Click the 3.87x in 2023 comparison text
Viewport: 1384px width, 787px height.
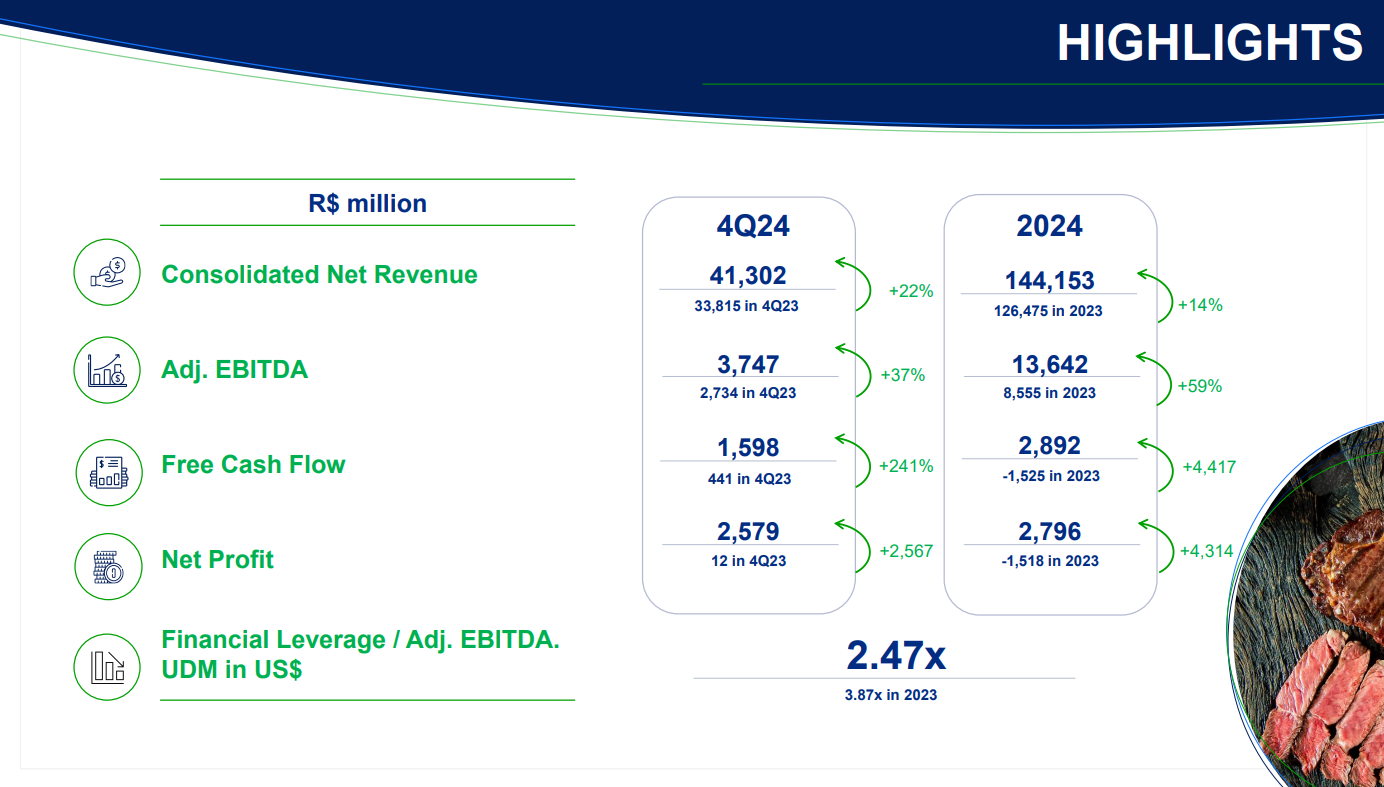pyautogui.click(x=890, y=694)
